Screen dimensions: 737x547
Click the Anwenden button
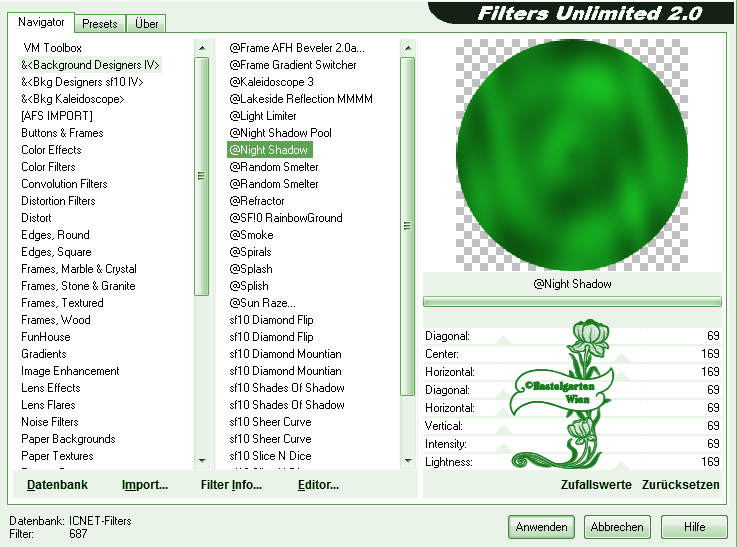click(541, 527)
